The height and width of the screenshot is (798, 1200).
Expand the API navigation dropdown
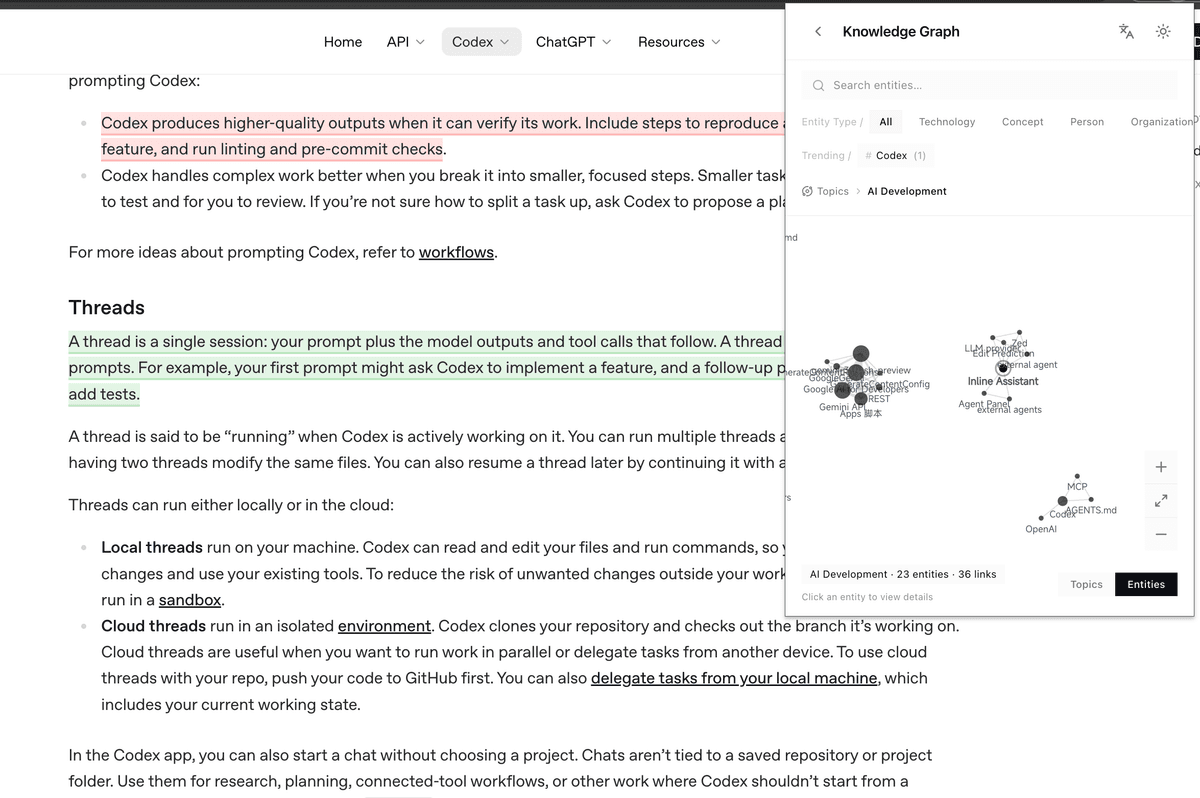(x=405, y=42)
